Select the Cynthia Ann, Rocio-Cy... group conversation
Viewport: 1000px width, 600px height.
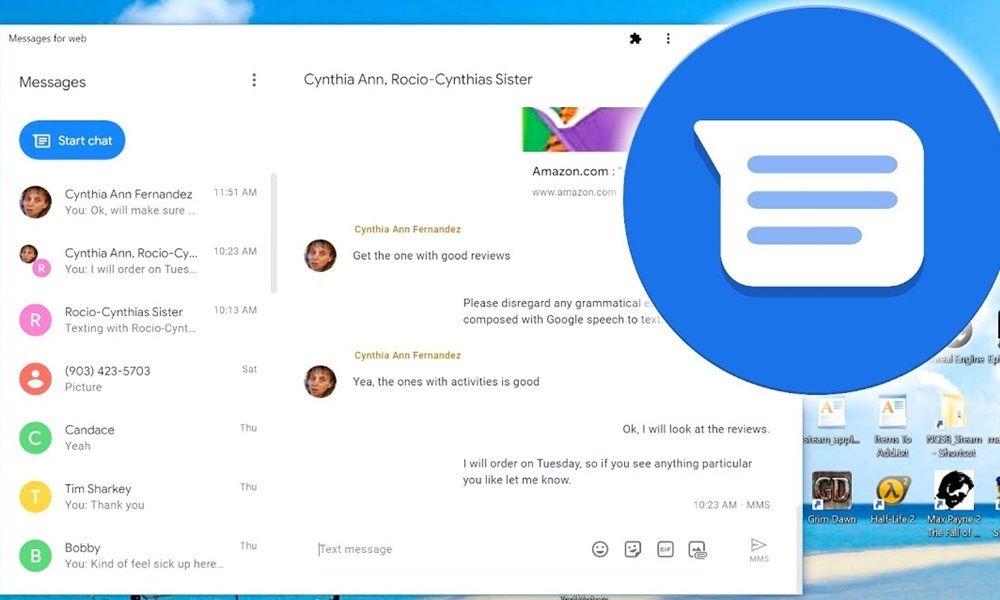(x=138, y=260)
